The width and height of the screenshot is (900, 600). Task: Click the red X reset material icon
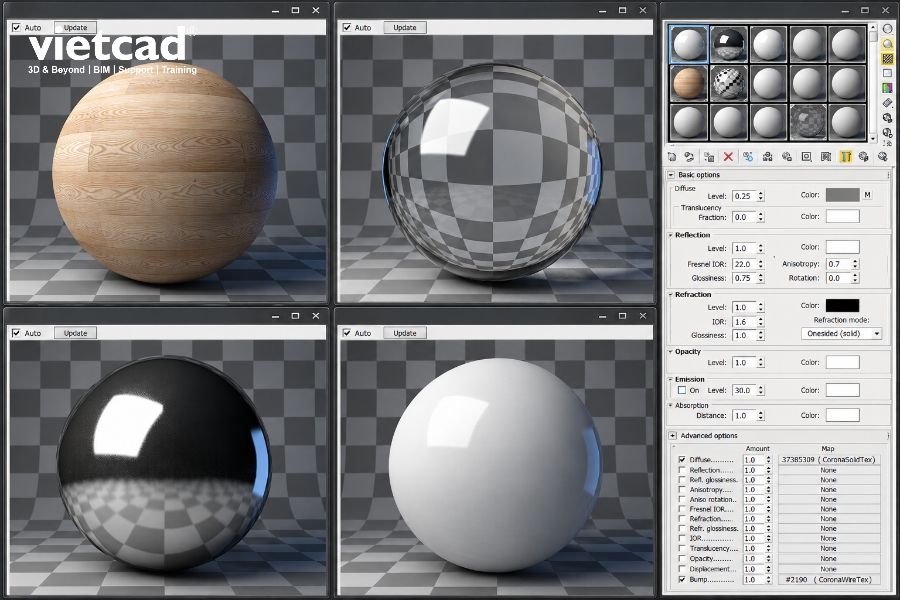[x=728, y=157]
